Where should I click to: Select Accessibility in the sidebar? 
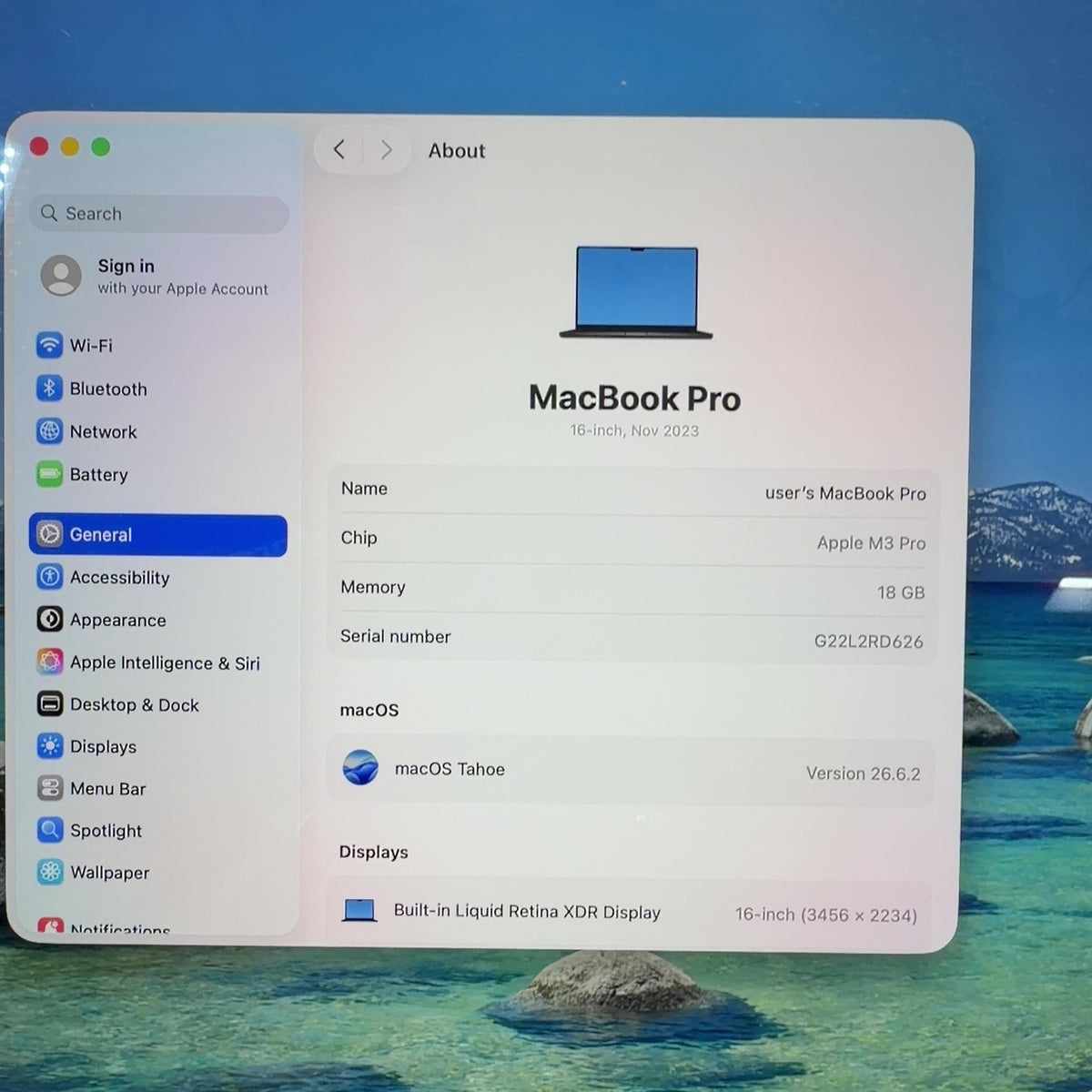[157, 577]
